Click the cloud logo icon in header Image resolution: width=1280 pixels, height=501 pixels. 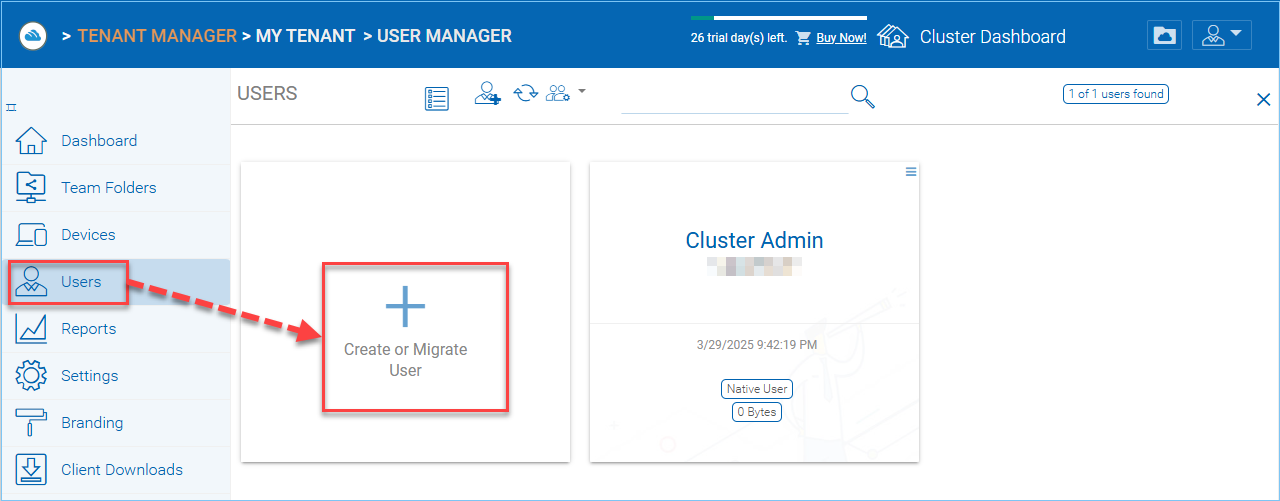[33, 36]
